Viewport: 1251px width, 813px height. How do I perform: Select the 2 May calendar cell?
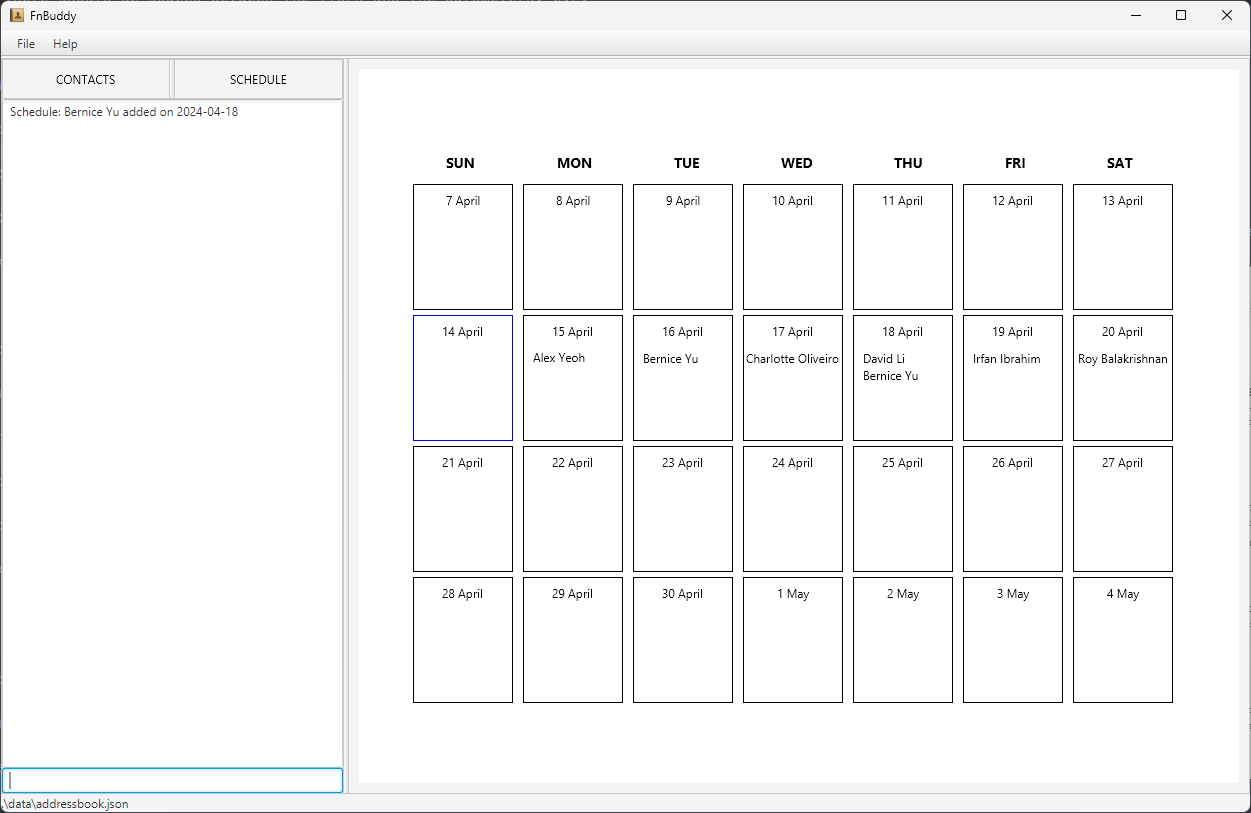tap(903, 640)
